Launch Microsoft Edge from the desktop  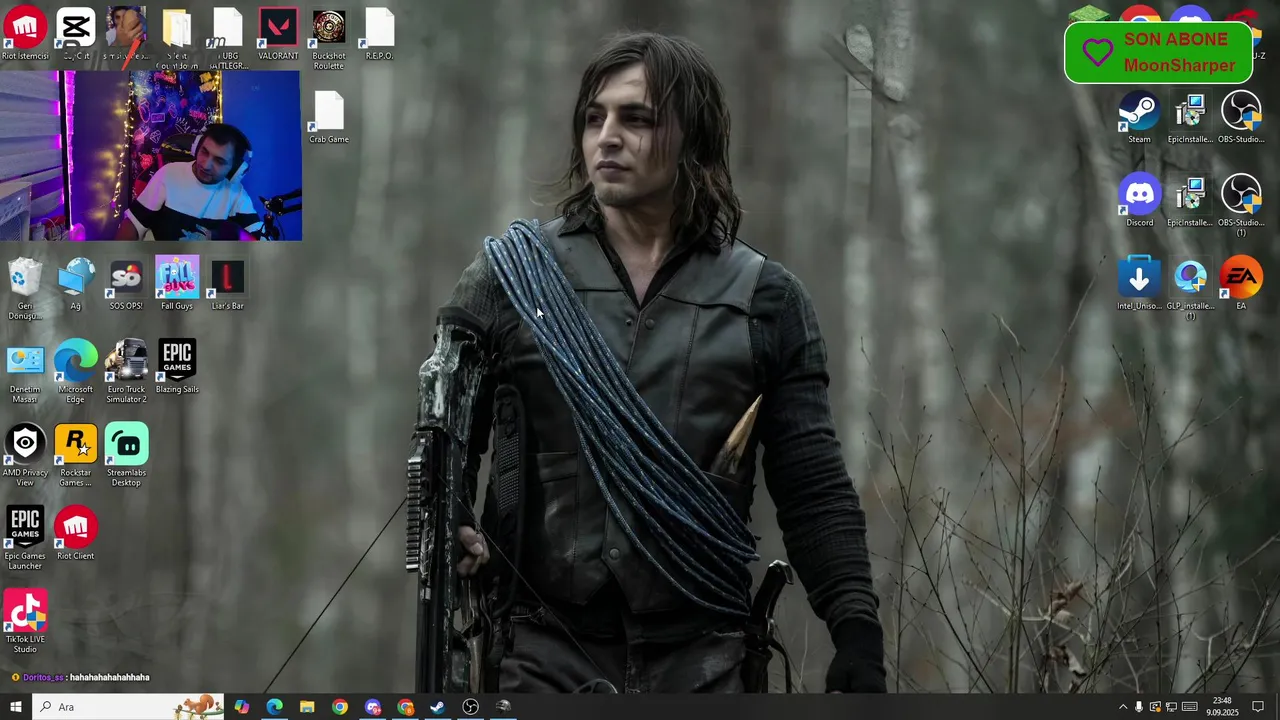[x=76, y=373]
